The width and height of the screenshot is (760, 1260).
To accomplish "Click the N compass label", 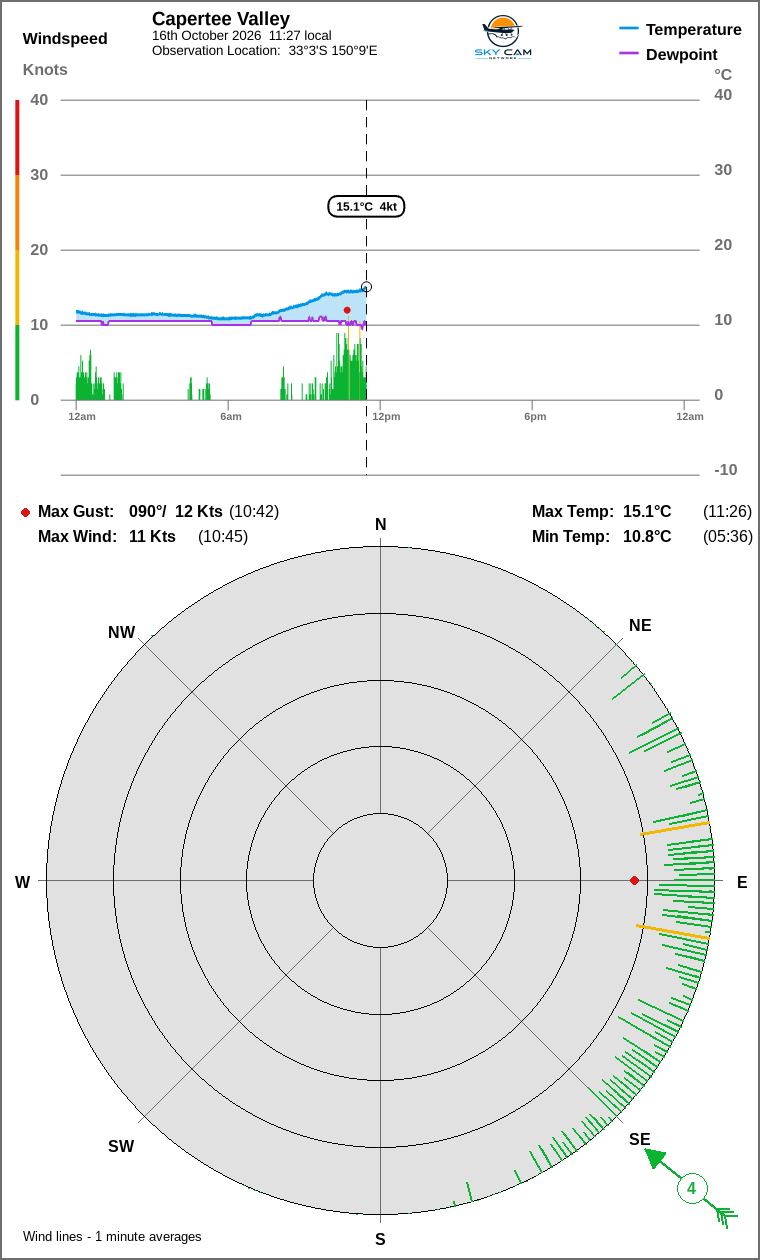I will coord(380,525).
